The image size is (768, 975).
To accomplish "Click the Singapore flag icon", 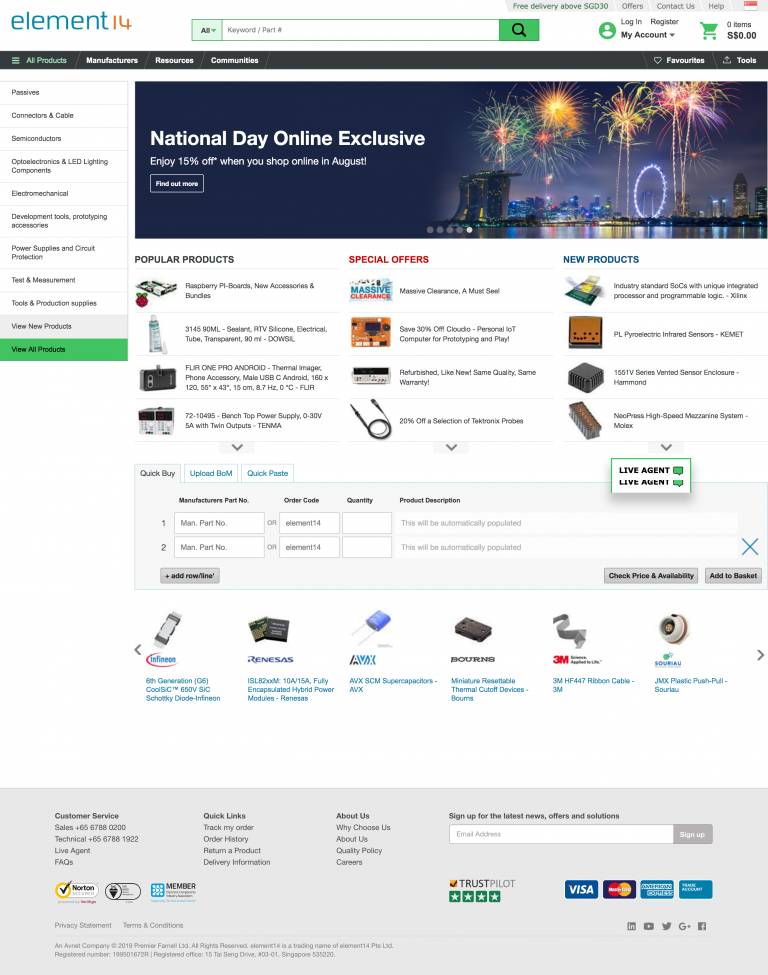I will (x=751, y=6).
